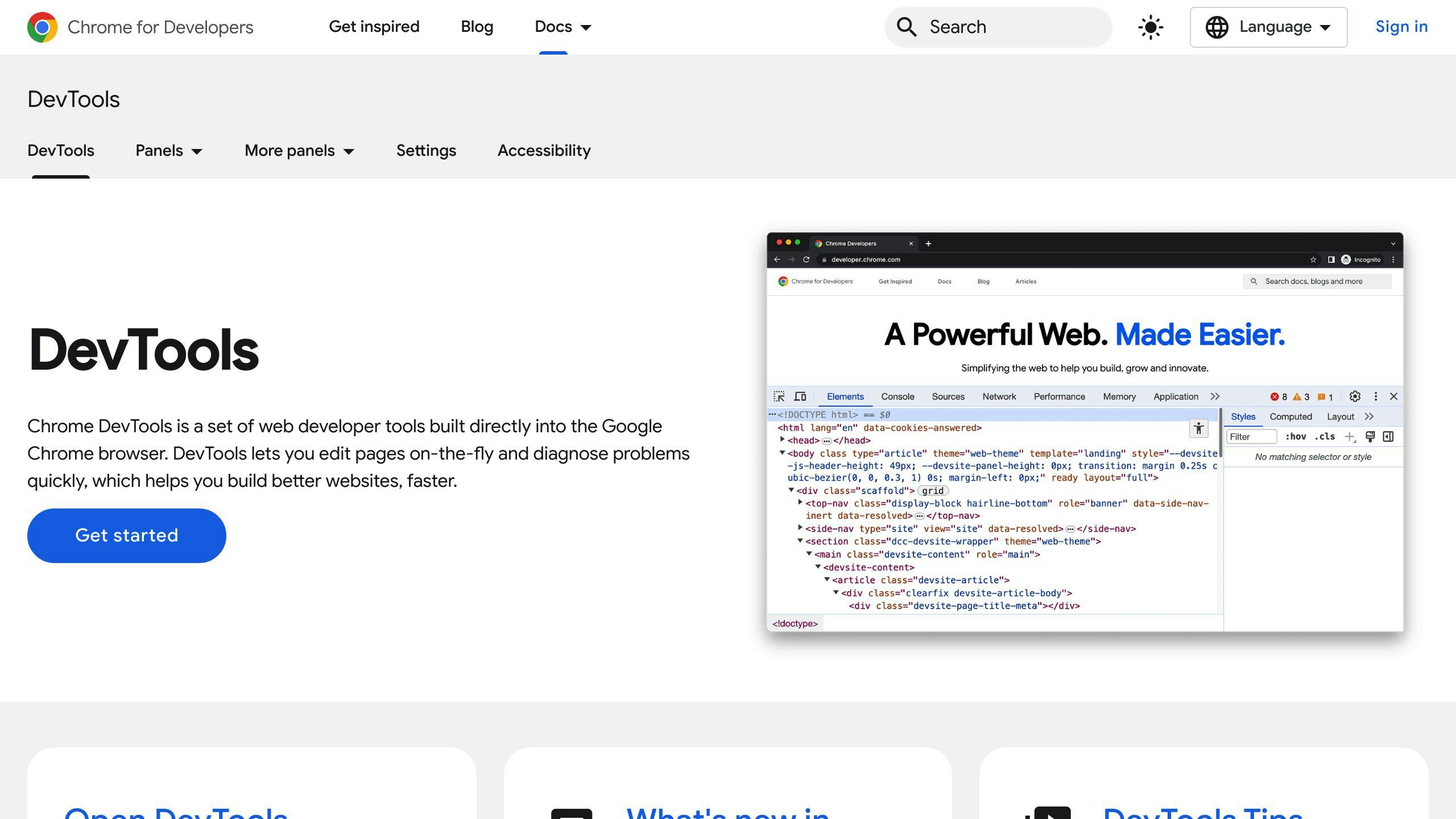Select the inspect element cursor icon
1456x819 pixels.
pos(780,396)
